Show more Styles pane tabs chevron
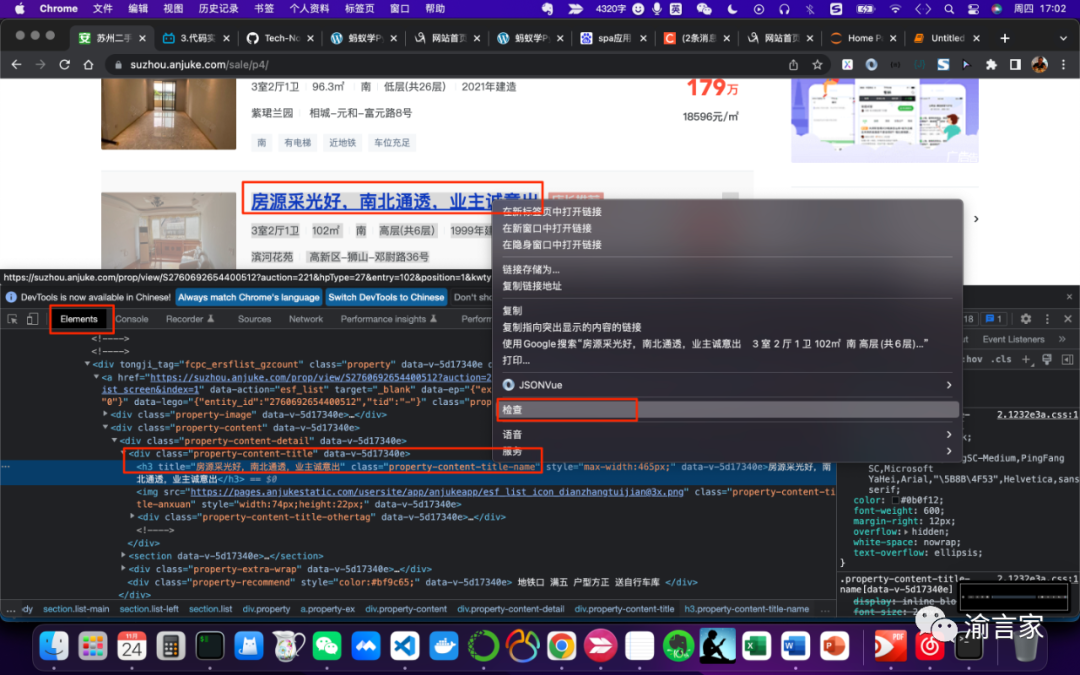The width and height of the screenshot is (1080, 675). pos(1062,339)
